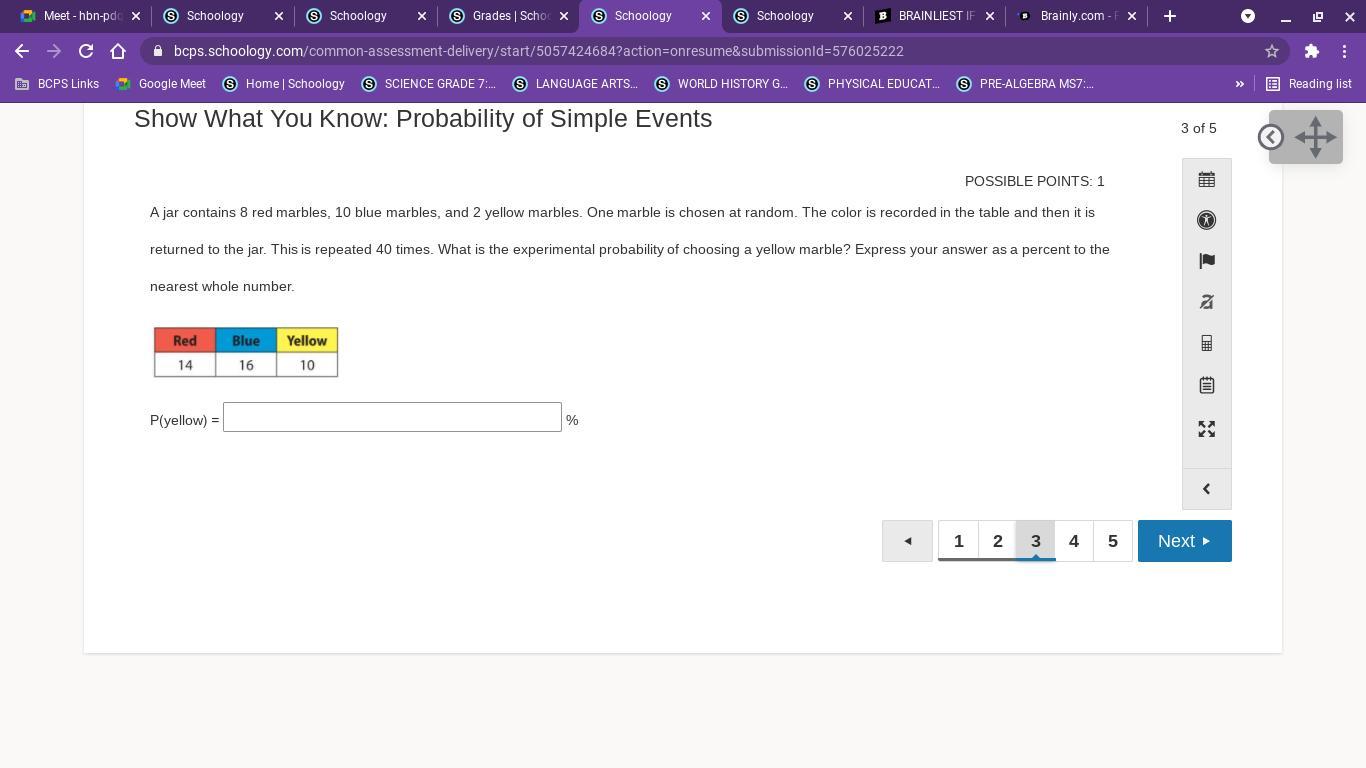This screenshot has width=1366, height=768.
Task: Close the Grades | Schoology tab
Action: click(x=564, y=16)
